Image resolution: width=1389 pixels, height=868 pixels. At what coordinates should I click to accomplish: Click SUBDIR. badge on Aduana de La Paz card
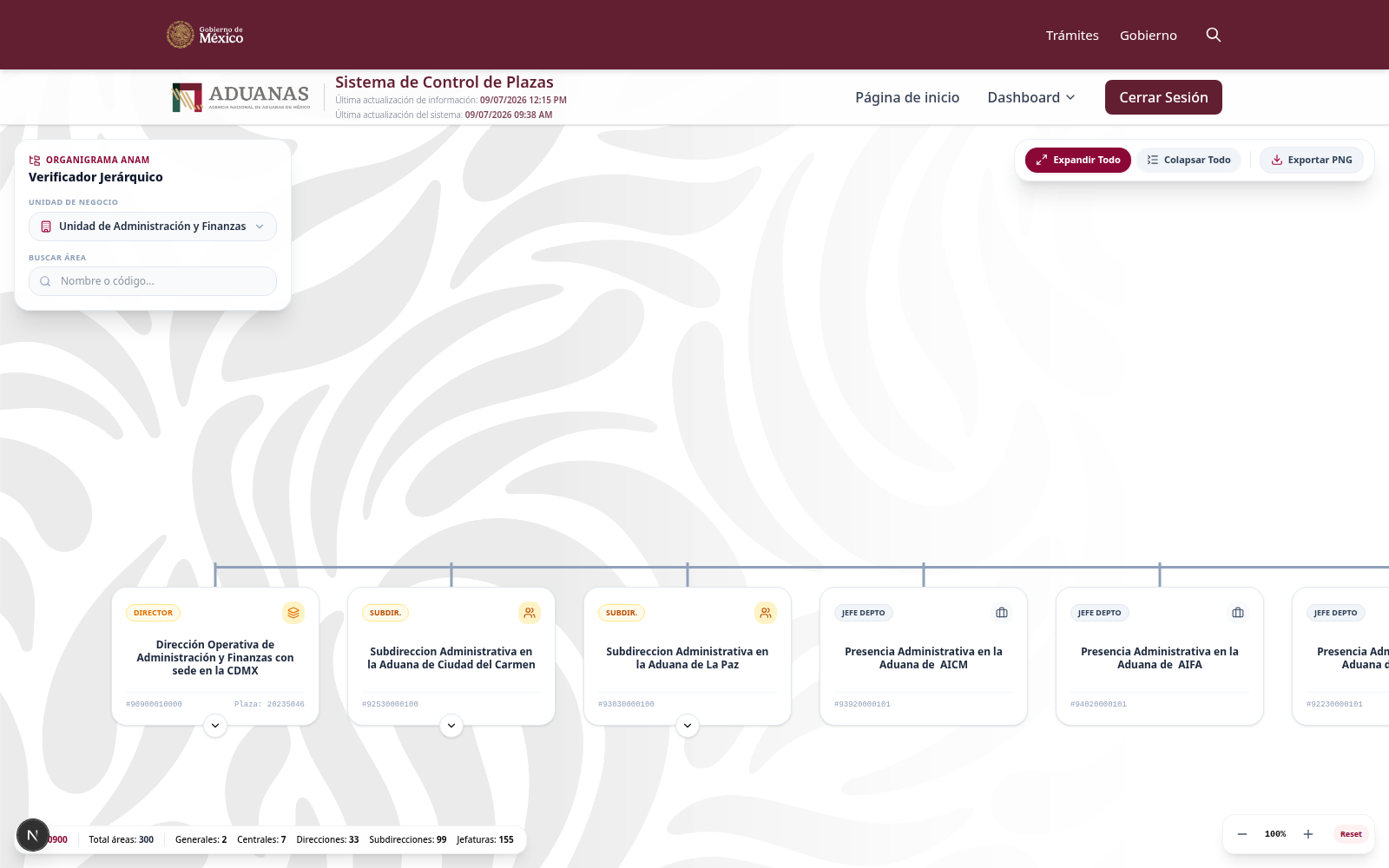622,613
